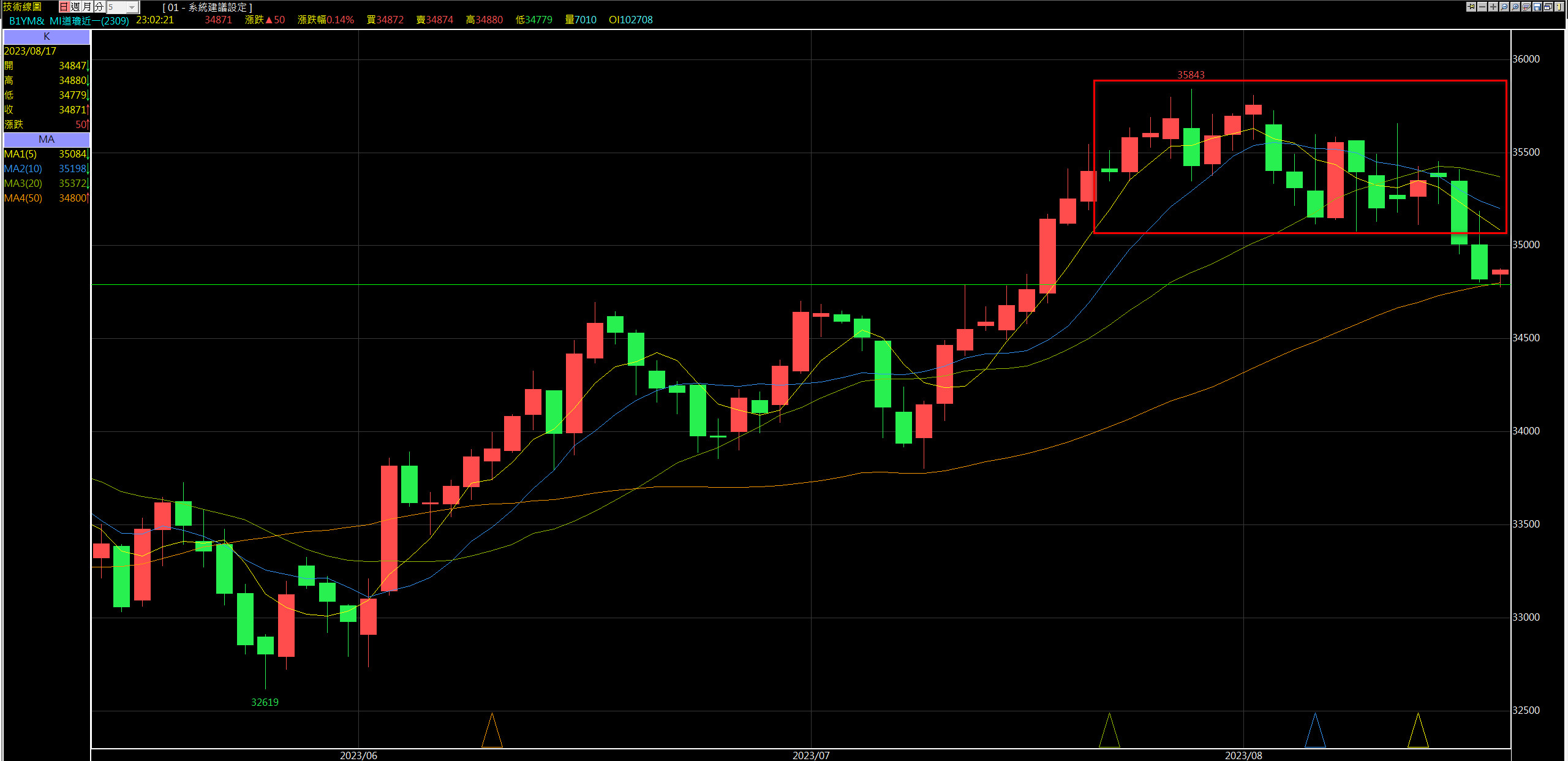Image resolution: width=1568 pixels, height=761 pixels.
Task: Click the window layout icon
Action: 1548,7
